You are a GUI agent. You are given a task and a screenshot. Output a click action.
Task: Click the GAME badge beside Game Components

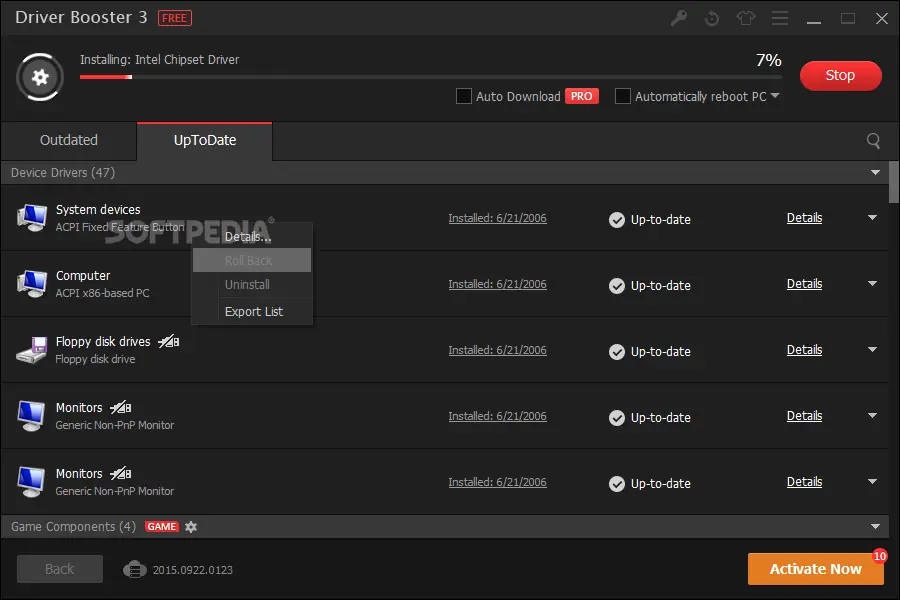(x=162, y=527)
